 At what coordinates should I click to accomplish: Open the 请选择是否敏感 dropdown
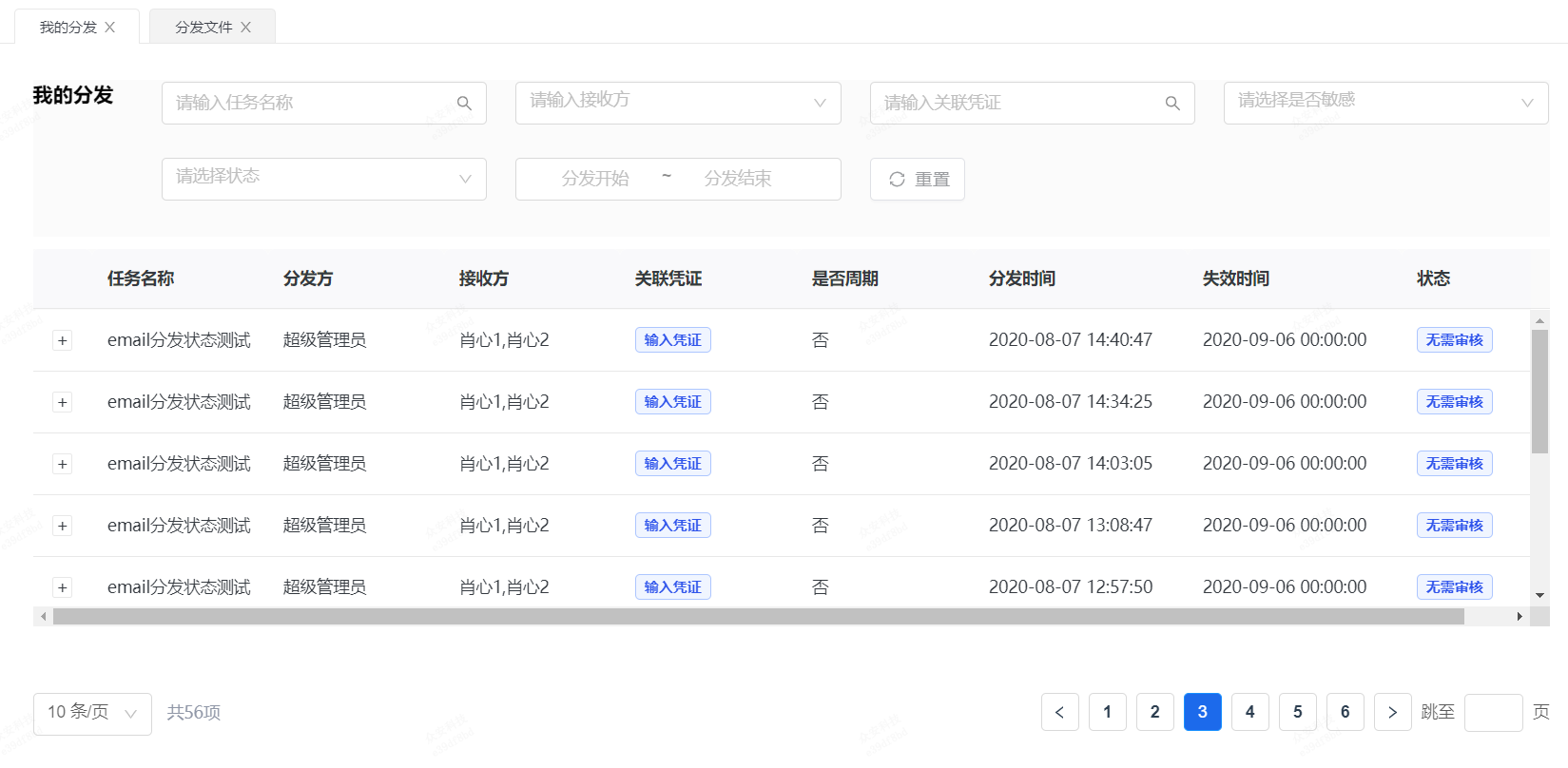(x=1385, y=103)
